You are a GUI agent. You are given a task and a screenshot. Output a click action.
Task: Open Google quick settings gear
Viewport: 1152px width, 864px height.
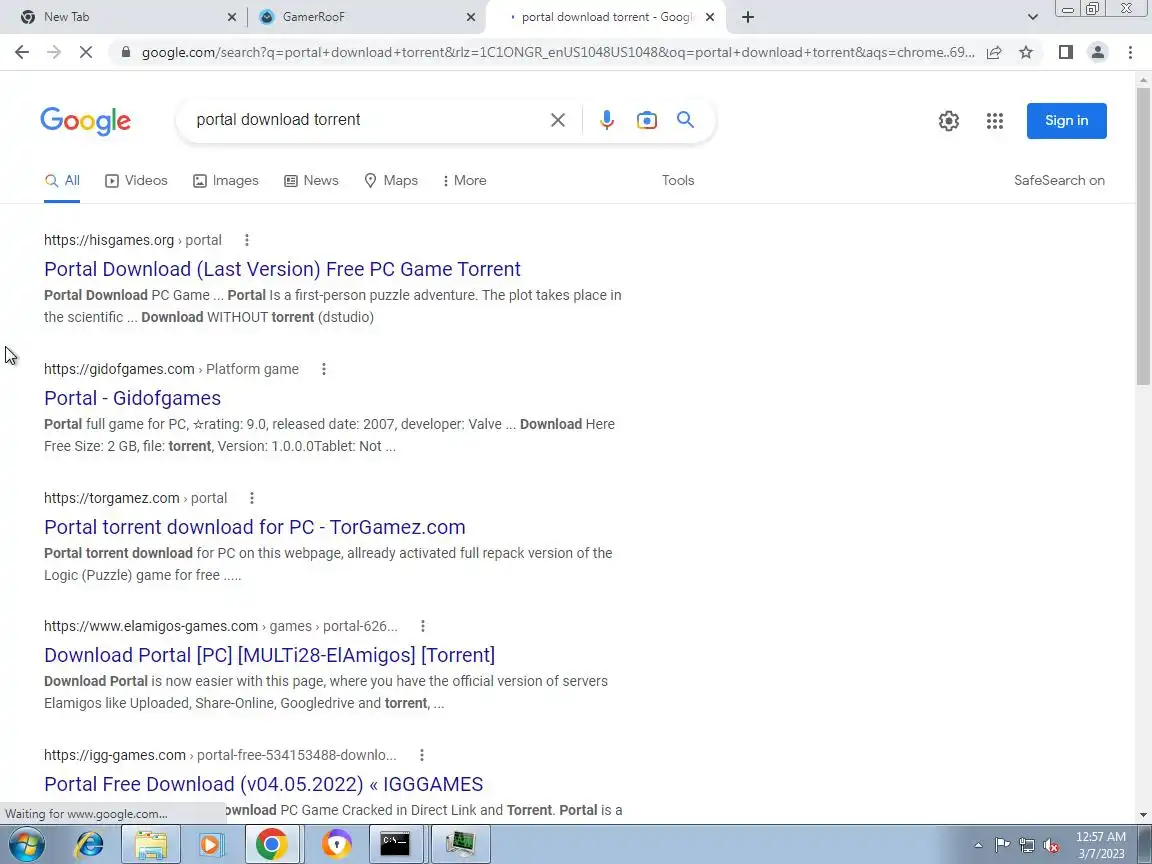[948, 120]
